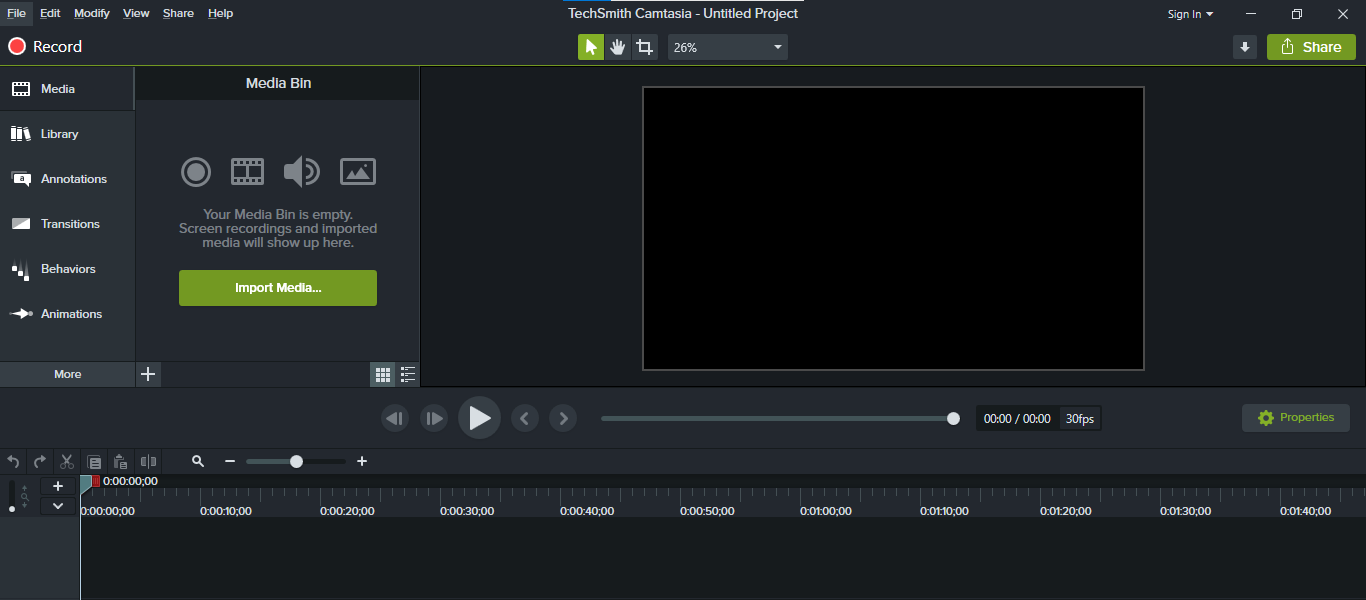Switch to the Behaviors tab
1366x600 pixels.
point(67,269)
